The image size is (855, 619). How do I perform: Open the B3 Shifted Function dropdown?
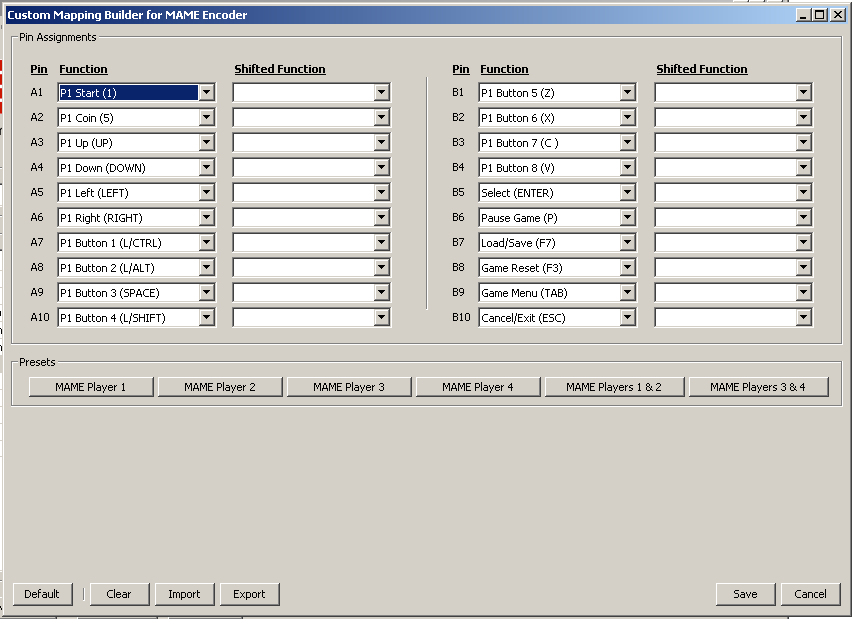pyautogui.click(x=803, y=143)
